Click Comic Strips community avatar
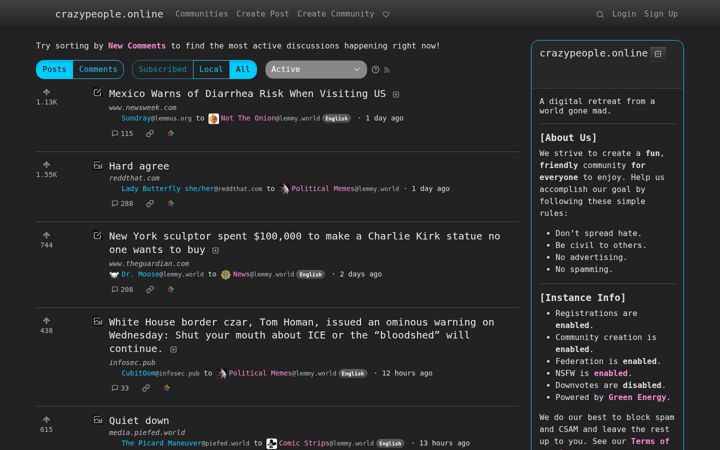This screenshot has width=720, height=450. [272, 444]
